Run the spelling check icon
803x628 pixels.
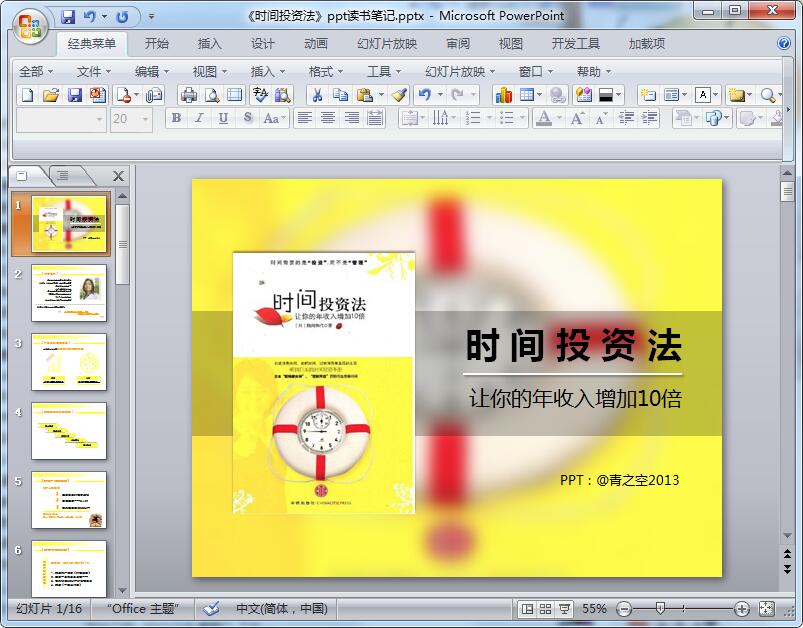click(260, 95)
